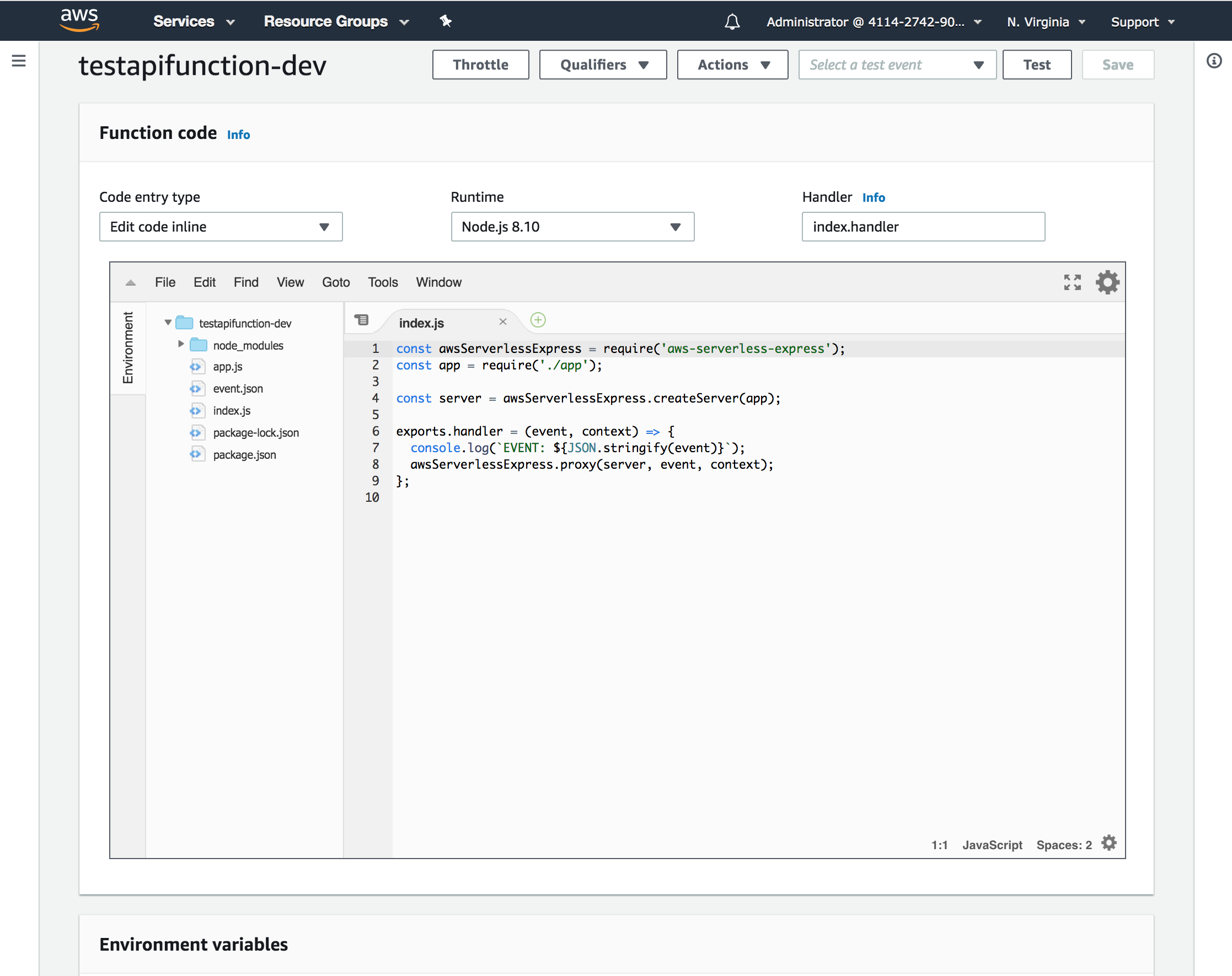
Task: Open editor preferences gear icon
Action: click(1107, 282)
